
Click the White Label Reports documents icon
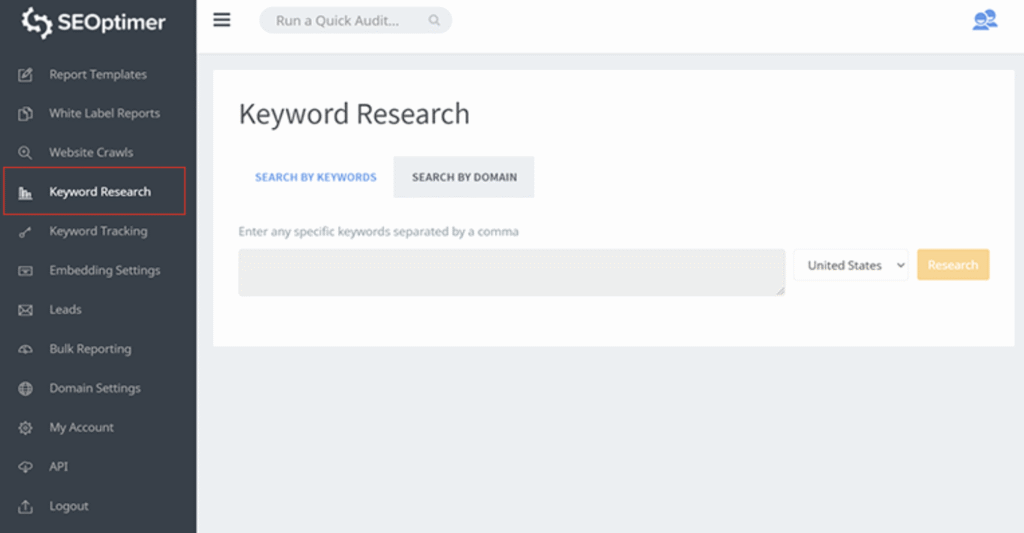pyautogui.click(x=25, y=114)
